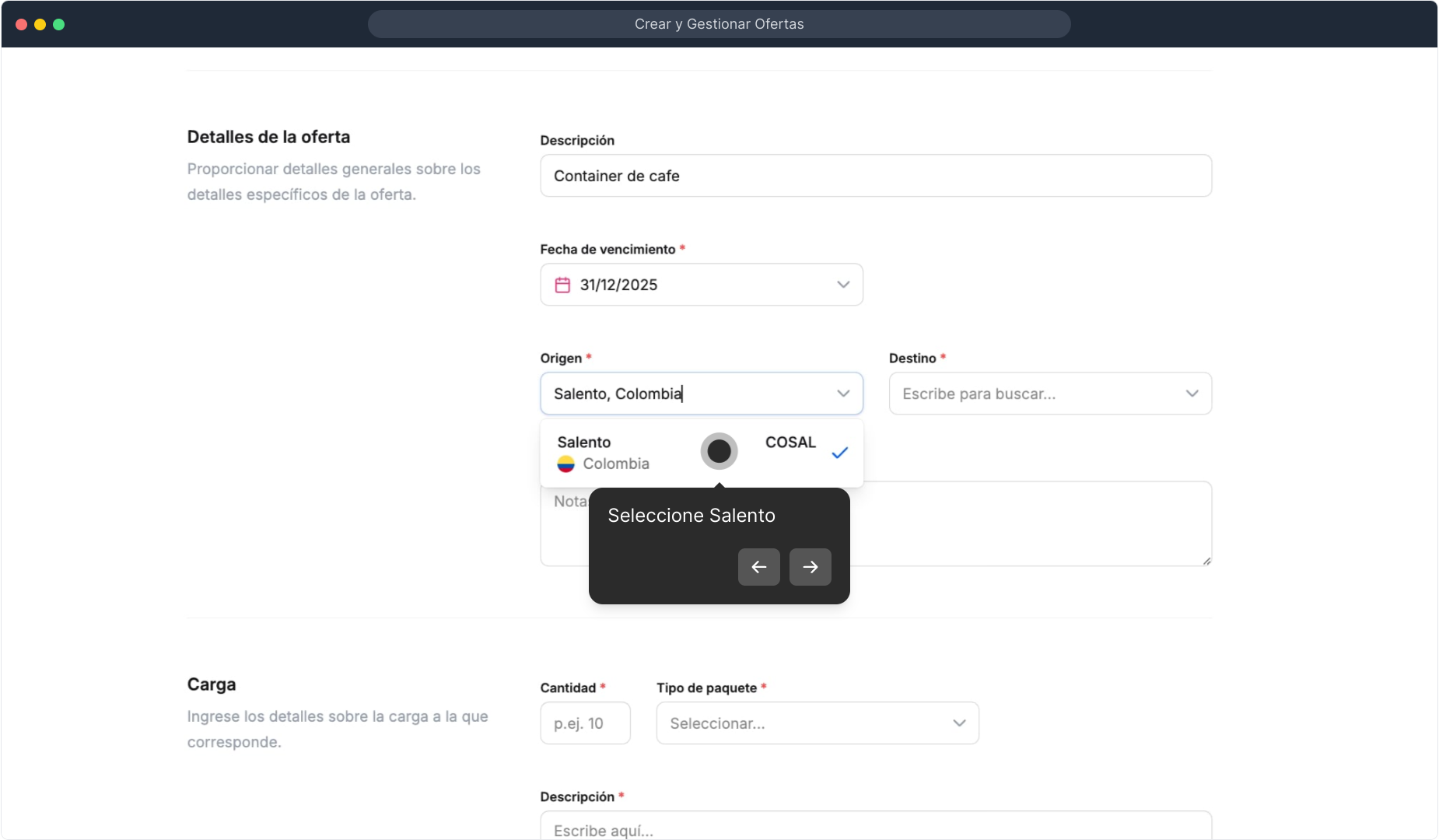Open the Destino dropdown chevron
Screen dimensions: 1439x840
pos(1192,394)
